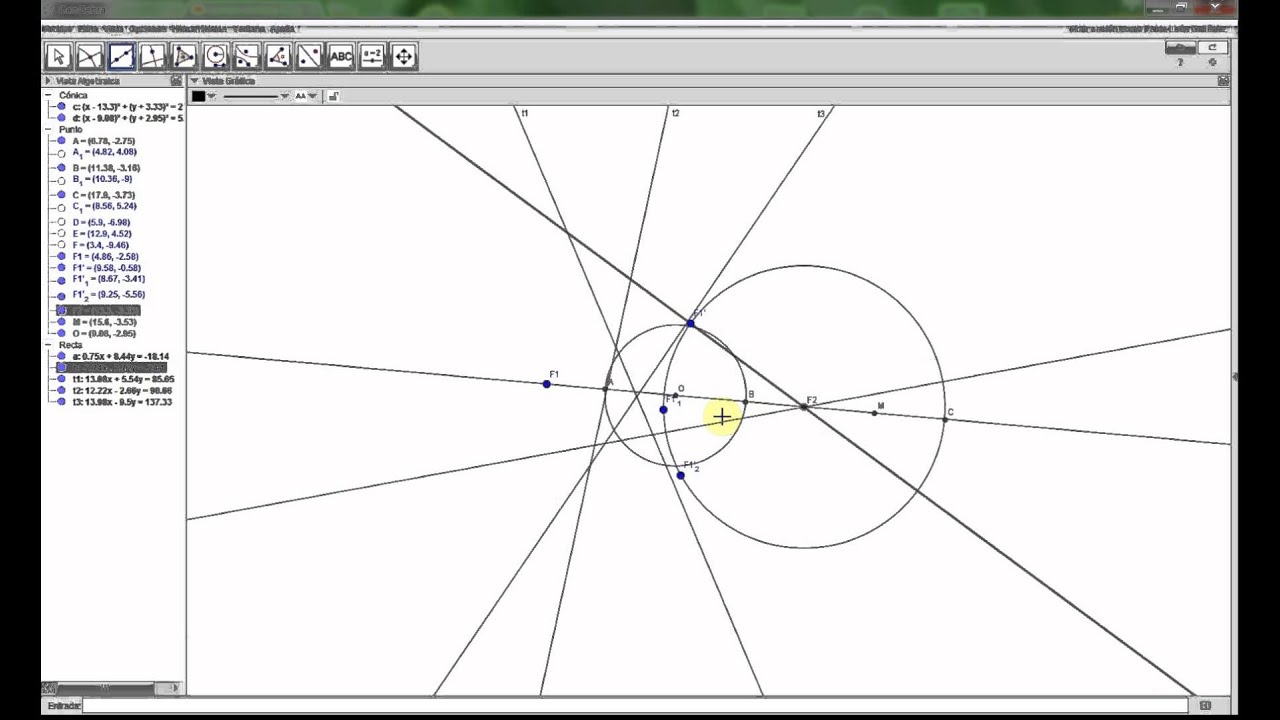Open the color dropdown arrow
Screen dimensions: 1280x720
(211, 96)
